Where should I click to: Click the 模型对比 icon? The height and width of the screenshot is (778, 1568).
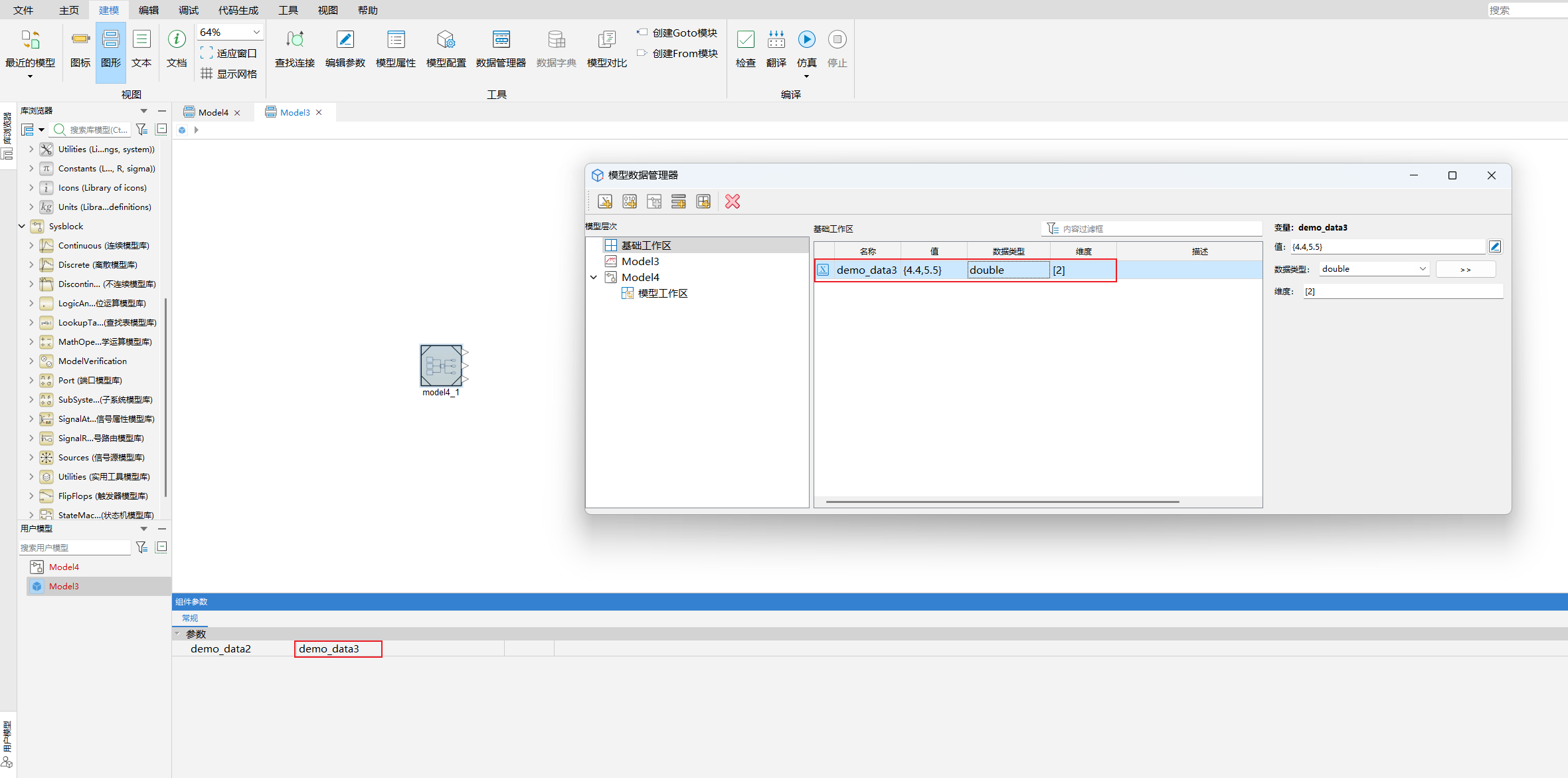point(606,40)
